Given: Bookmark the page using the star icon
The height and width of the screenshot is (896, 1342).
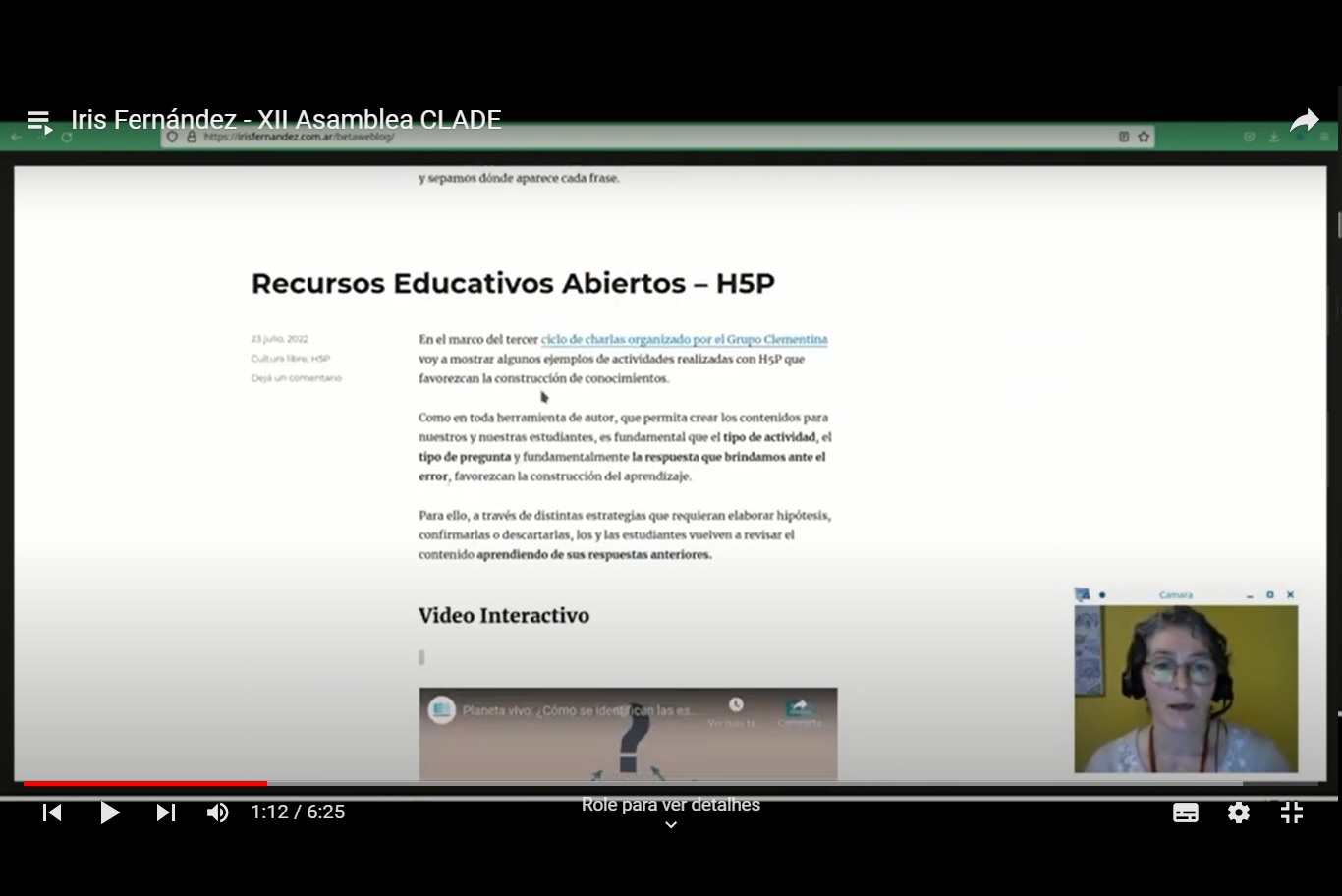Looking at the screenshot, I should 1143,137.
